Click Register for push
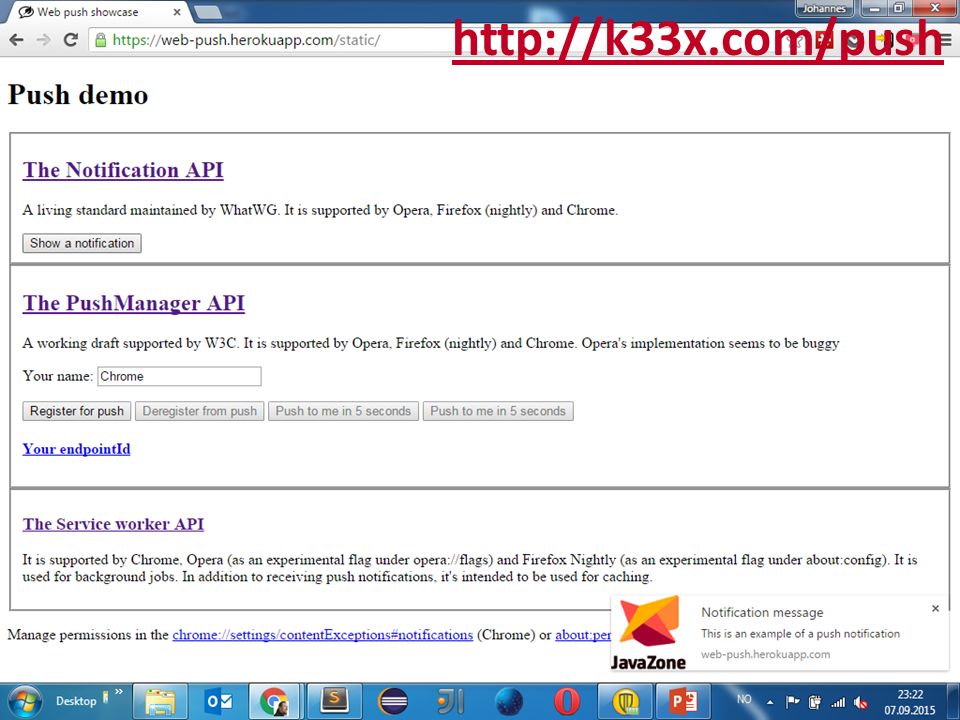The height and width of the screenshot is (720, 960). 77,411
